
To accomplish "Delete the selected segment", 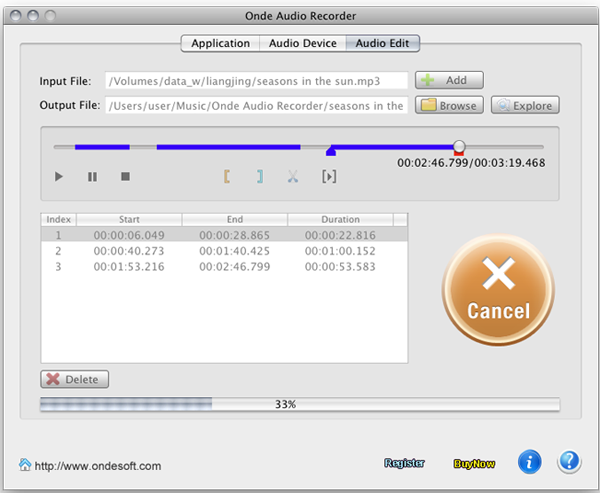I will [75, 379].
